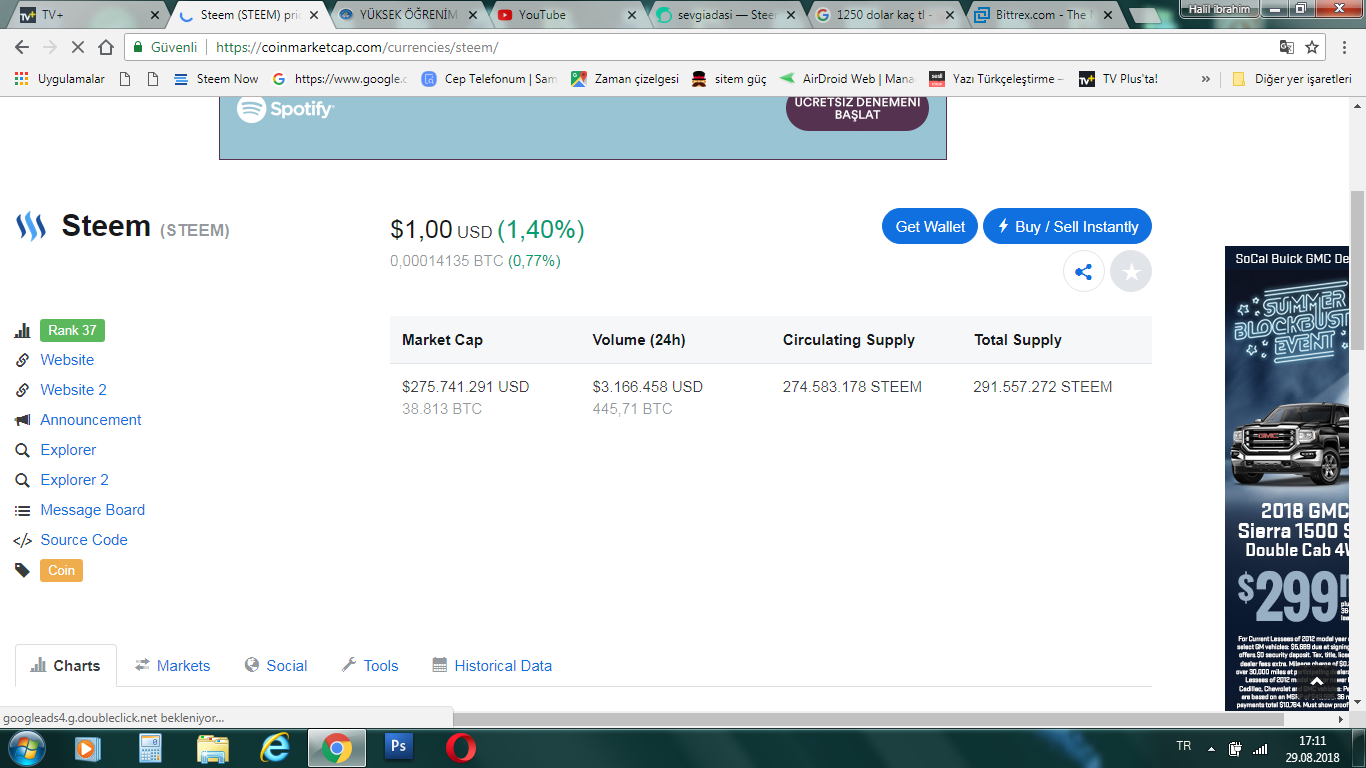Open the clock showing 17:11
Image resolution: width=1366 pixels, height=768 pixels.
coord(1312,748)
